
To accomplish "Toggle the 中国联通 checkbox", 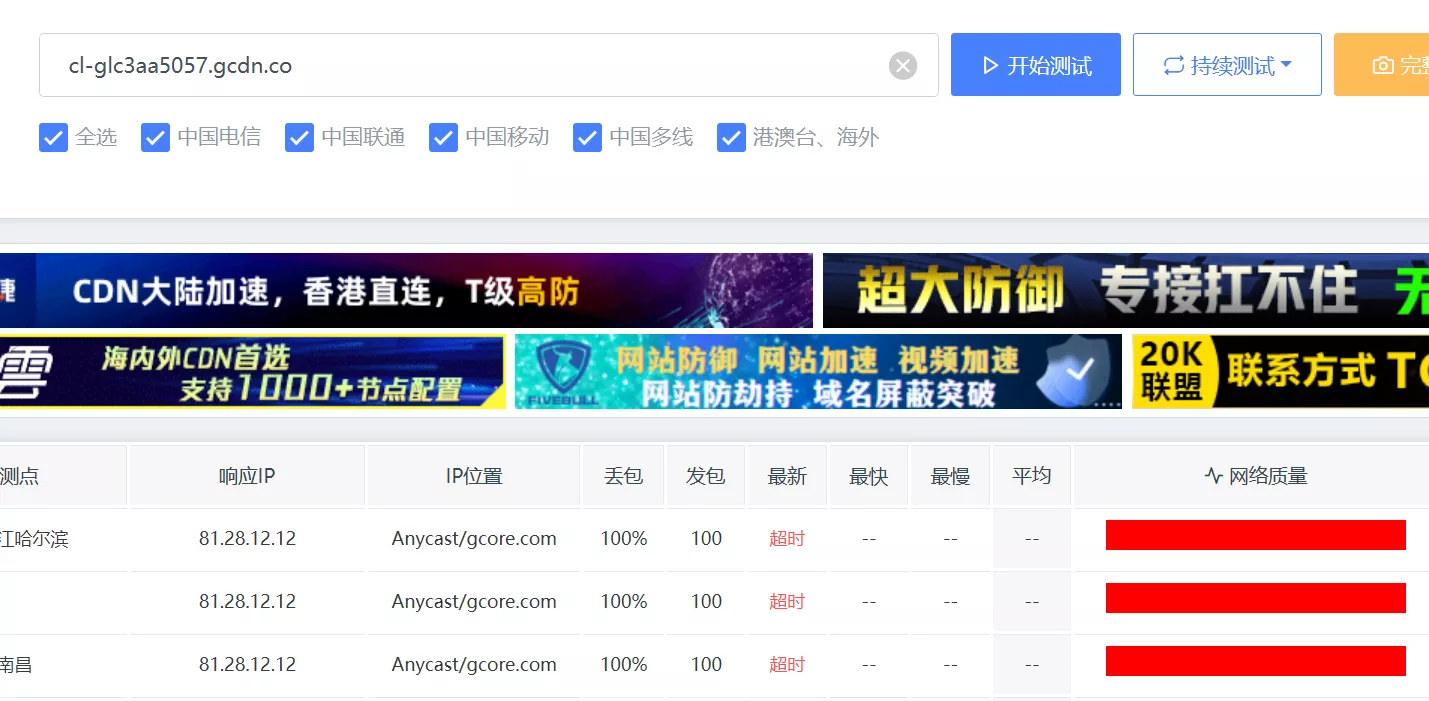I will (x=299, y=138).
